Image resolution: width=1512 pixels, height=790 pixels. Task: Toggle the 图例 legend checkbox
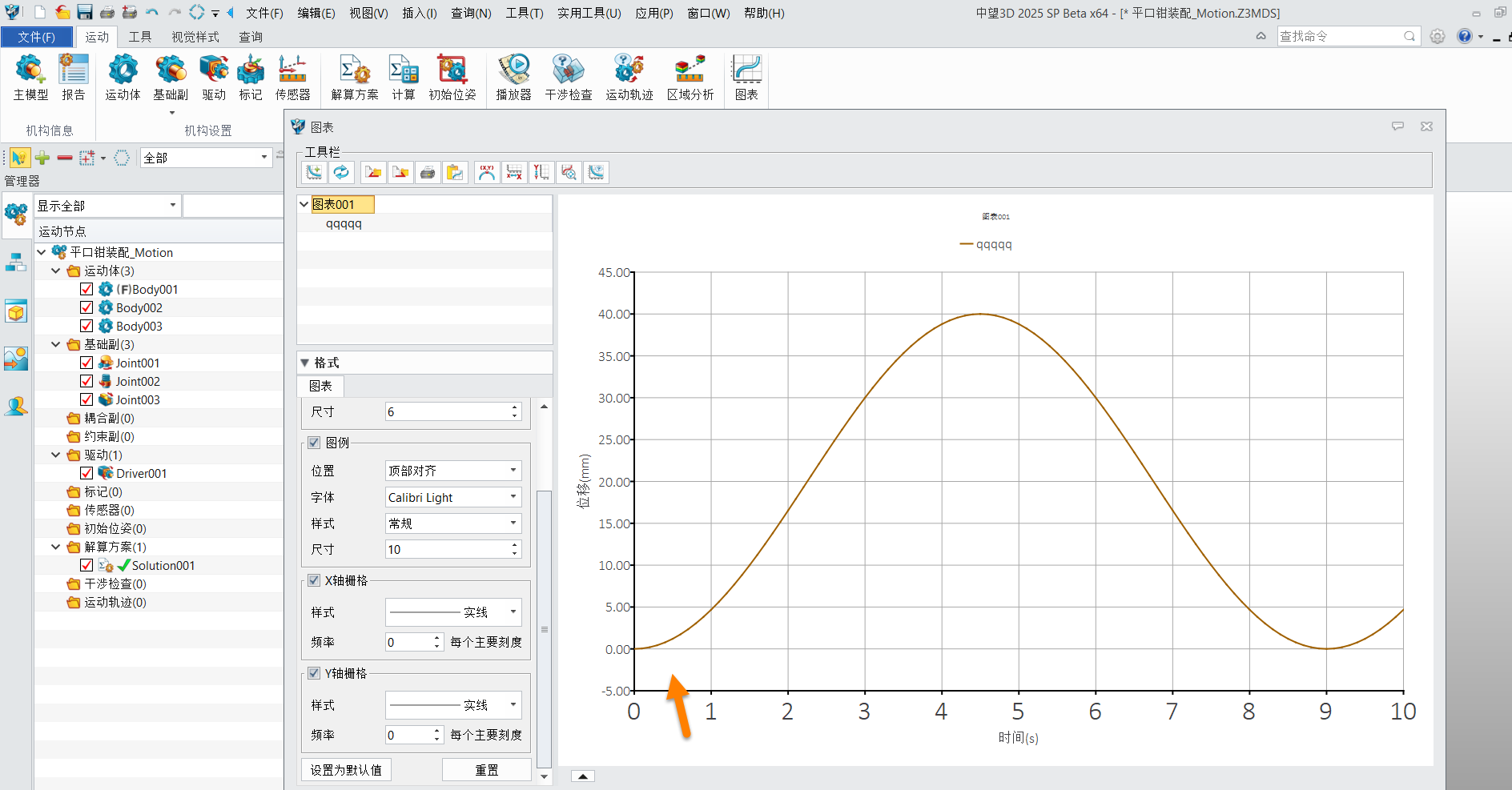tap(314, 443)
